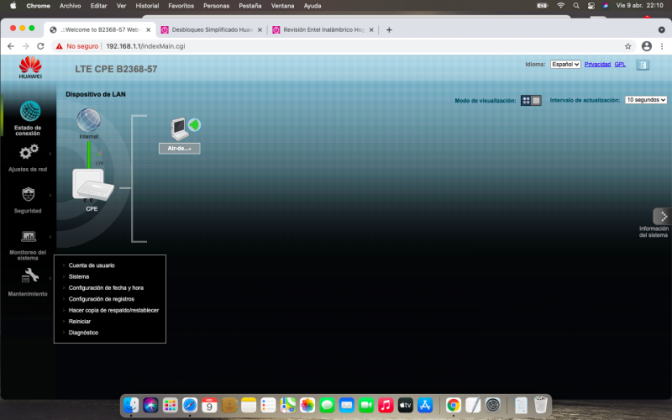The height and width of the screenshot is (420, 672).
Task: Click the Internet globe in the diagram
Action: pyautogui.click(x=89, y=120)
